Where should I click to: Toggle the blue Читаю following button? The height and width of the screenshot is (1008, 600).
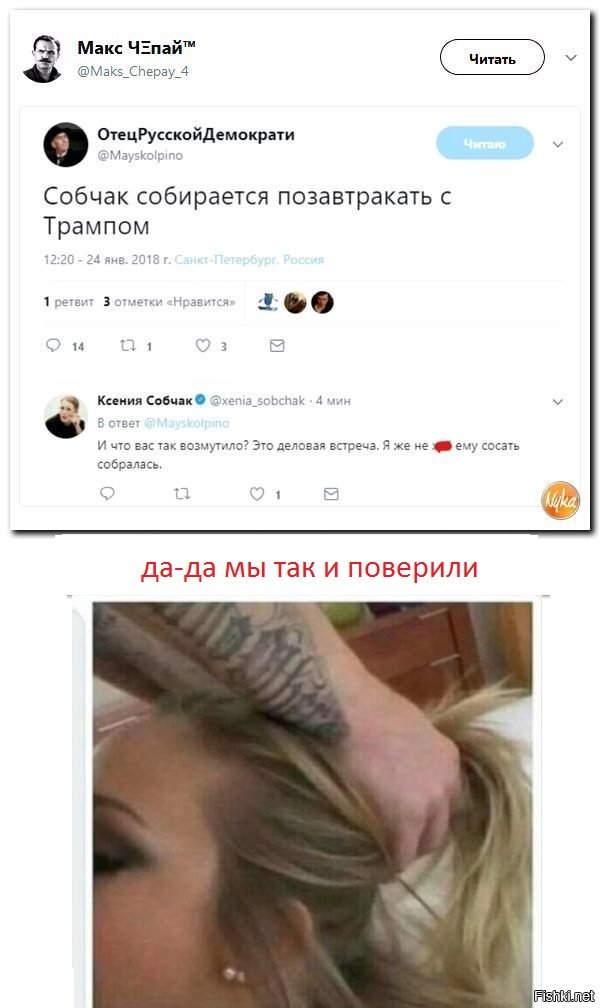(485, 143)
